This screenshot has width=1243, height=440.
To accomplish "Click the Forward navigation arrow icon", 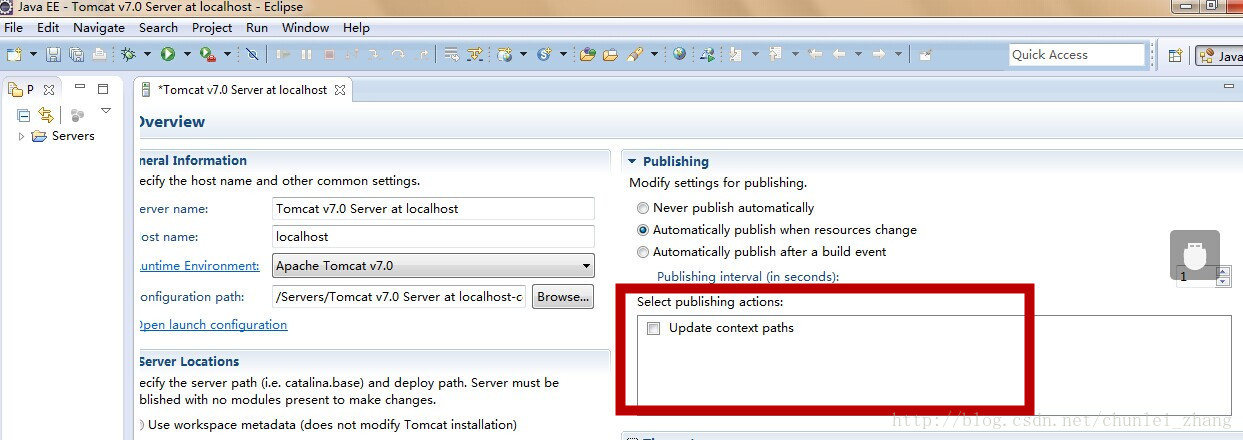I will click(879, 54).
